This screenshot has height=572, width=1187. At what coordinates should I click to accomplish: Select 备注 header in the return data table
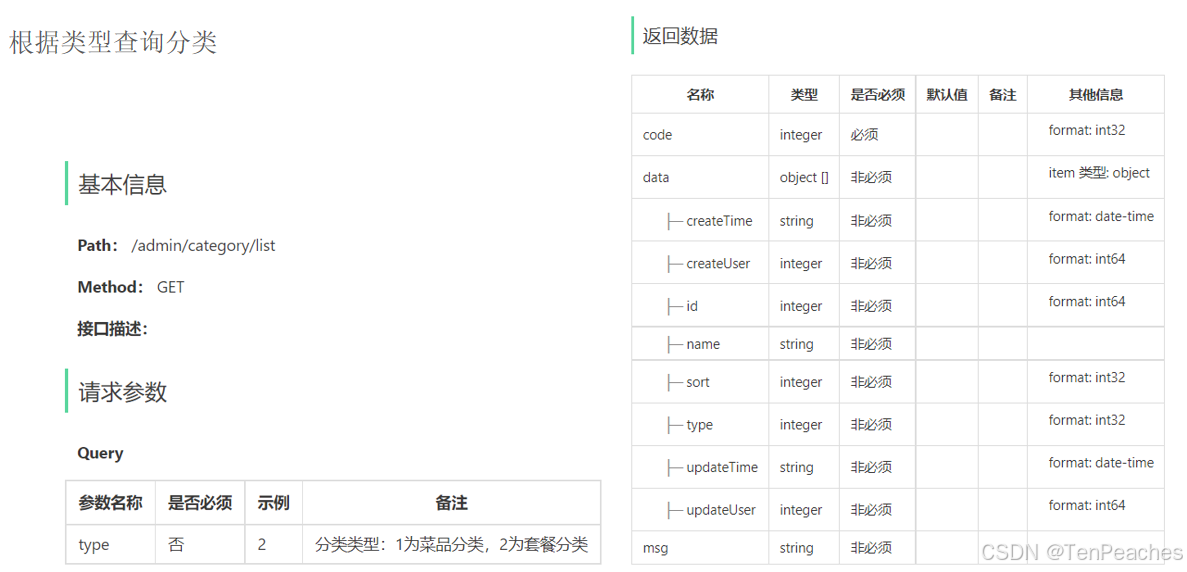pos(1002,95)
